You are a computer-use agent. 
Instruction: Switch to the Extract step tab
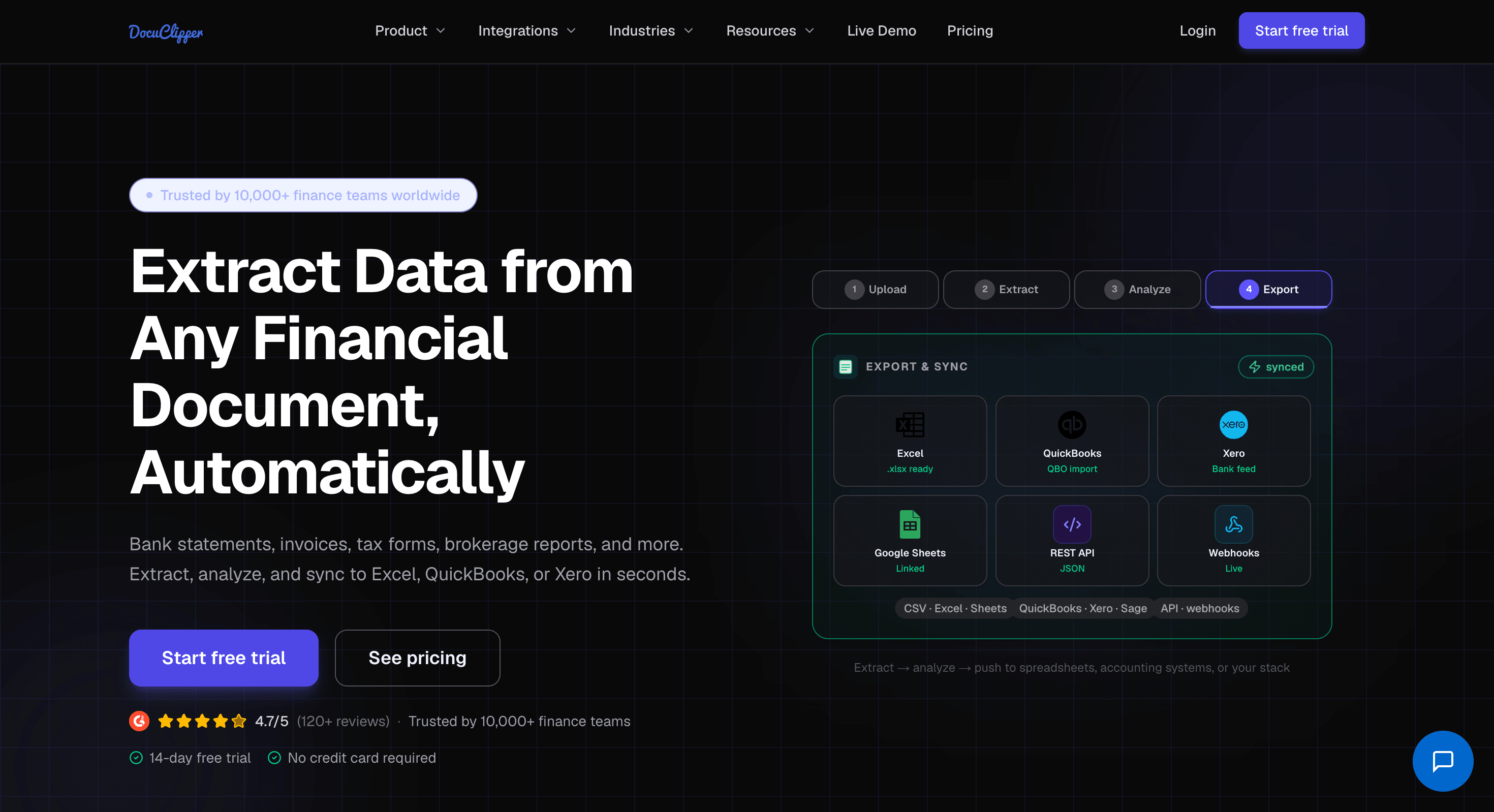(1006, 290)
